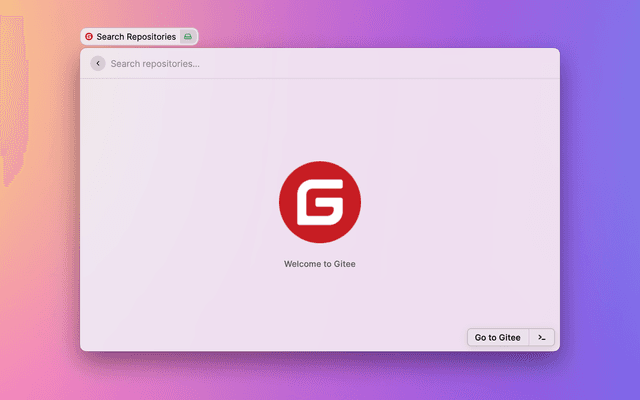Click the green icon next to Search Repositories

click(x=188, y=36)
